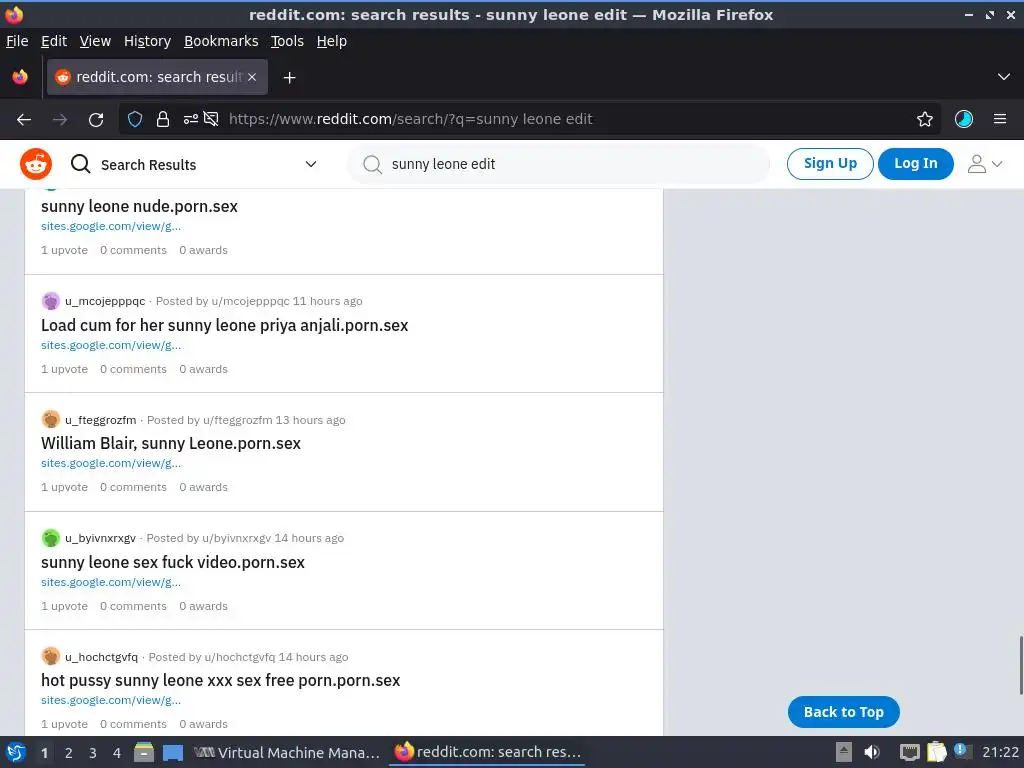The width and height of the screenshot is (1024, 768).
Task: Click the Reddit search input field
Action: [558, 164]
